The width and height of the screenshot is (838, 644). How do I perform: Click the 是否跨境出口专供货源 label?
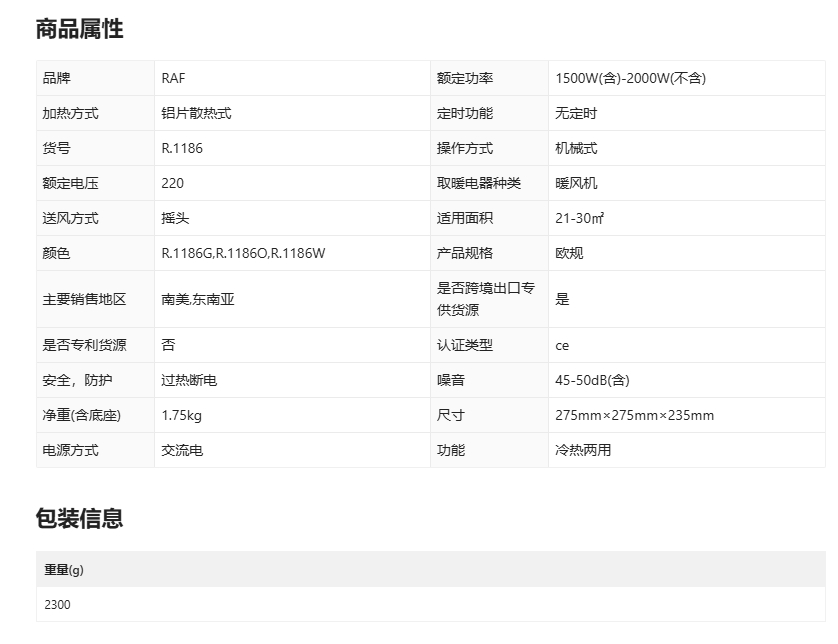pos(485,299)
